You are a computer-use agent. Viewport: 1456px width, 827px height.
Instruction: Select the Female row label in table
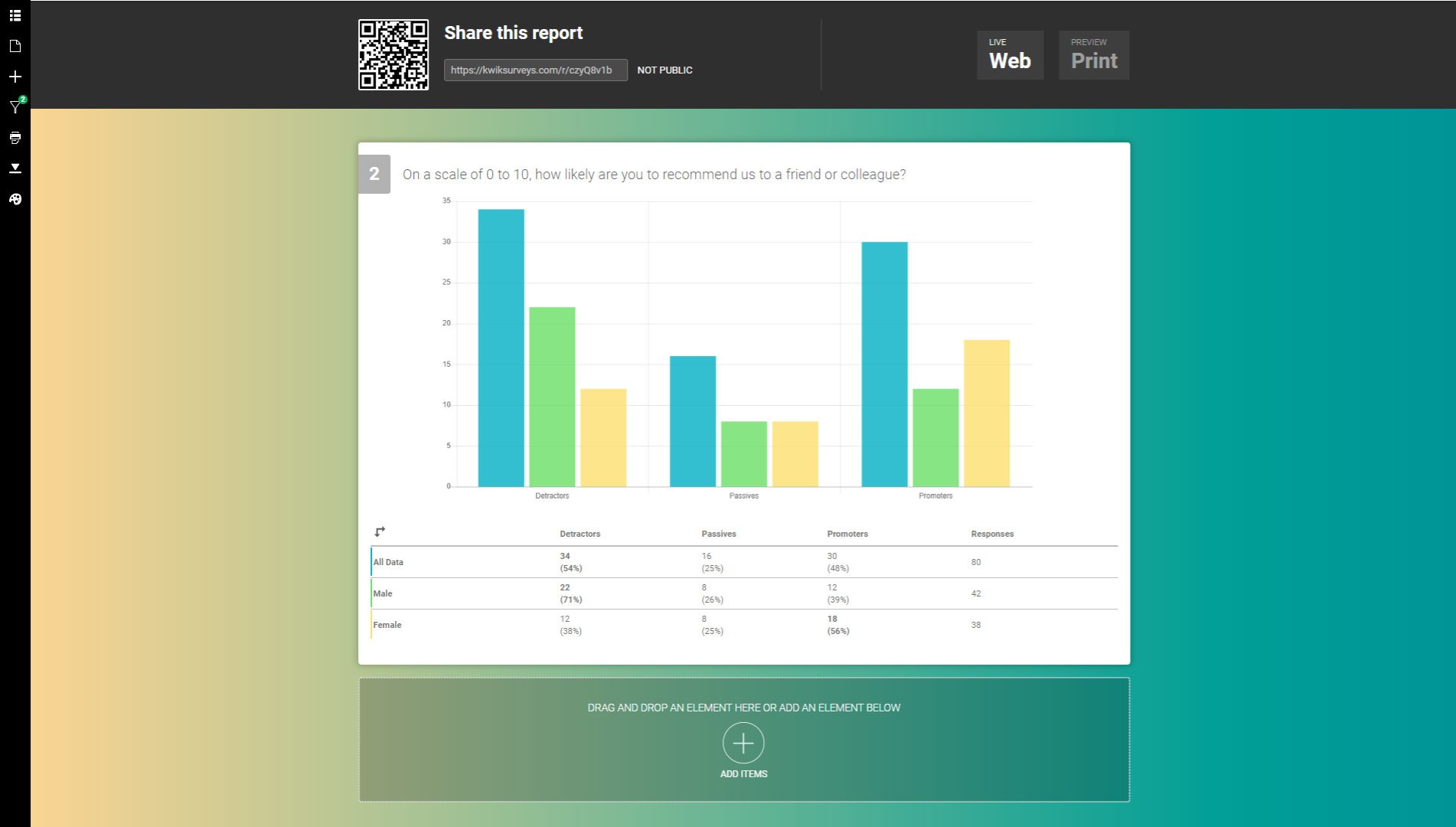pyautogui.click(x=387, y=625)
